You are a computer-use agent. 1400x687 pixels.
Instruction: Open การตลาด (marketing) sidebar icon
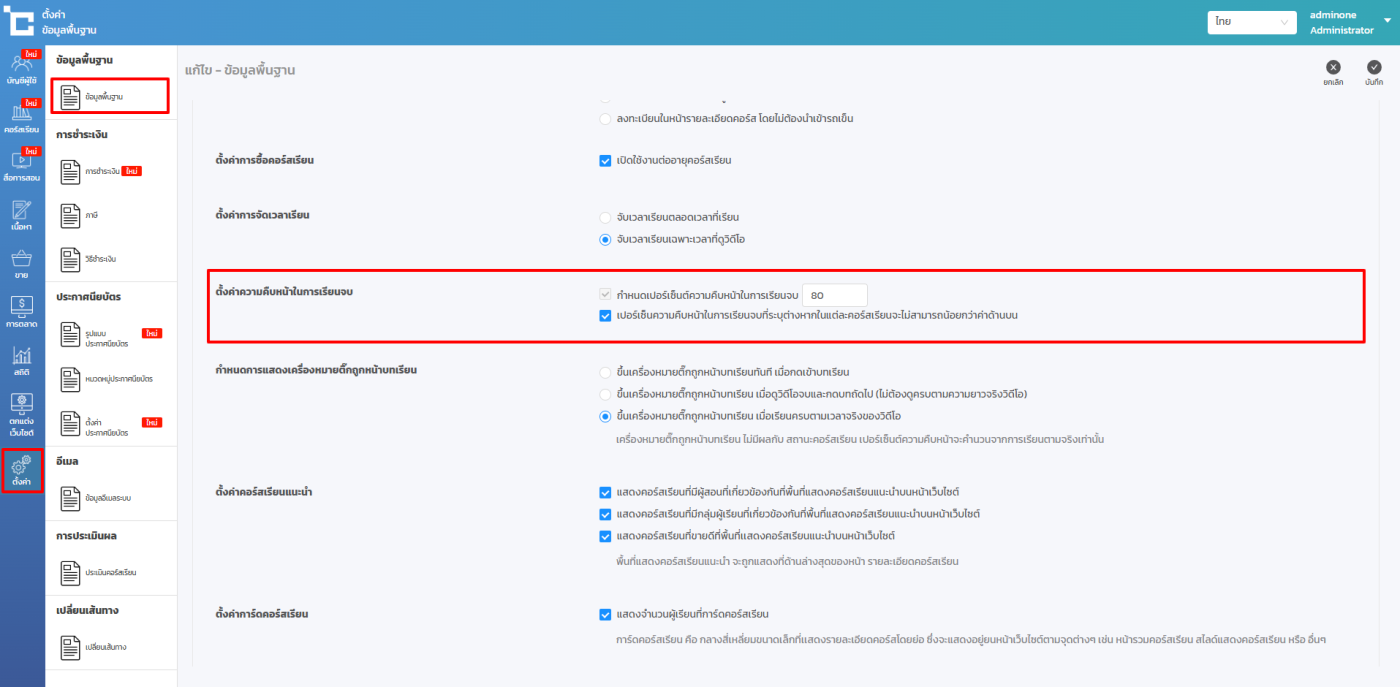[22, 312]
